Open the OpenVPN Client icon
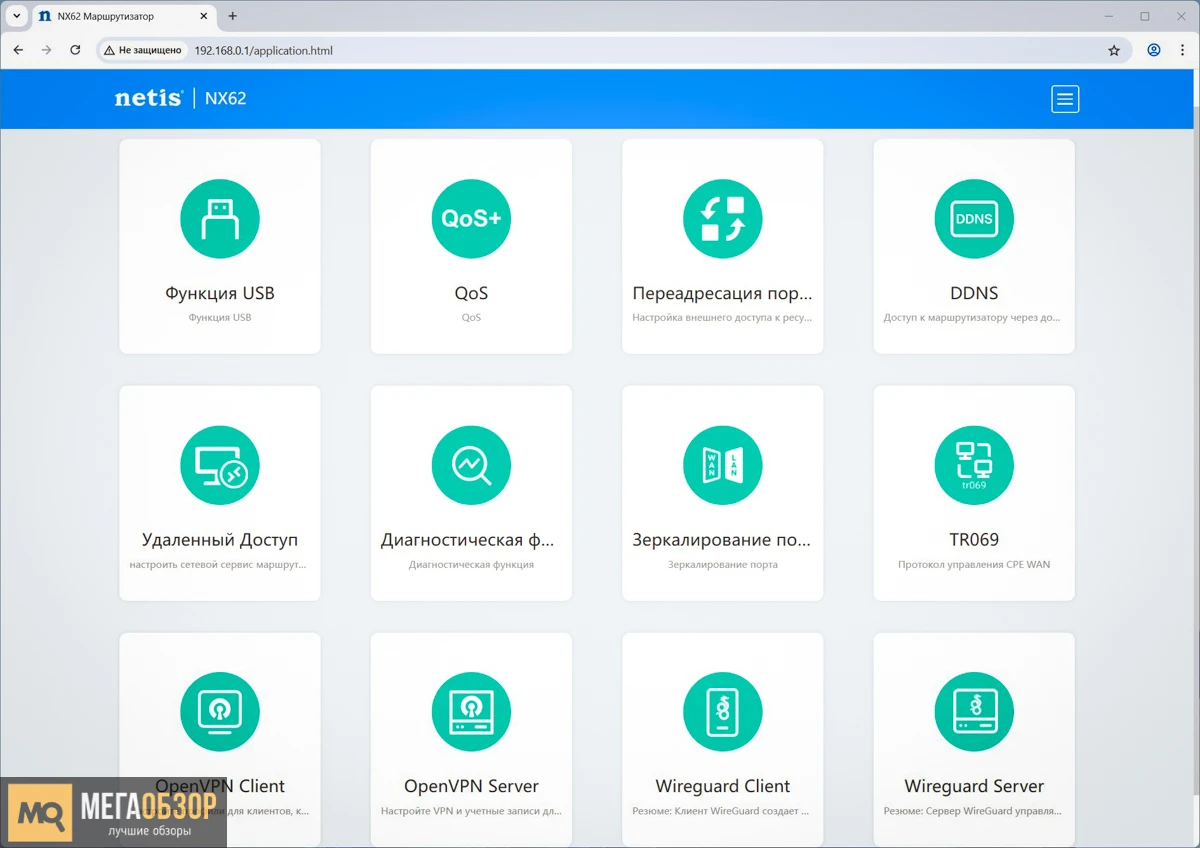1200x848 pixels. [220, 712]
